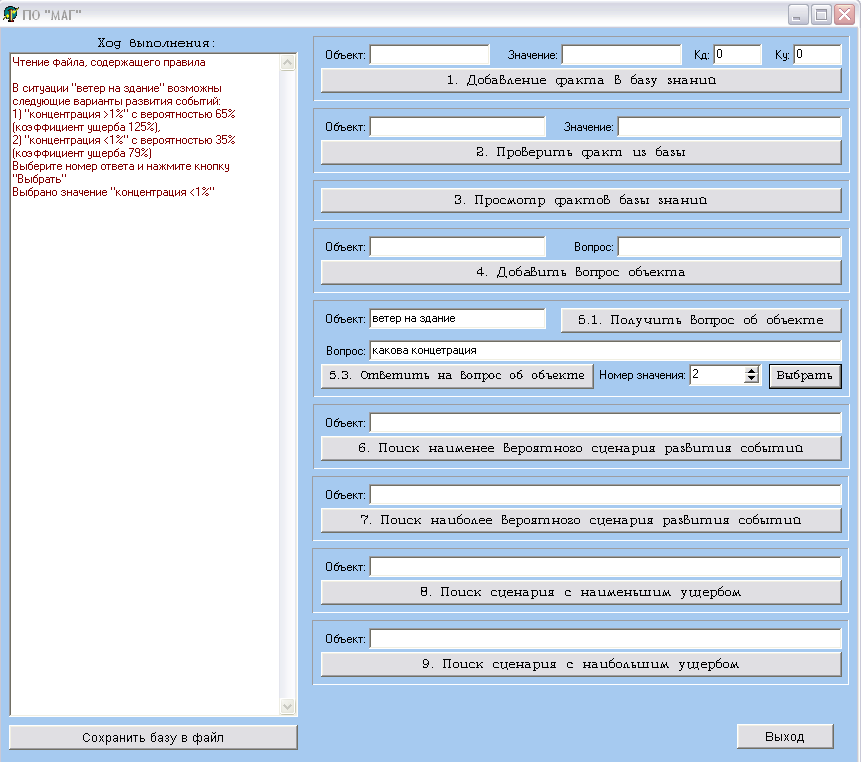Focus the Объект field in section 6
The height and width of the screenshot is (762, 861).
pos(606,423)
